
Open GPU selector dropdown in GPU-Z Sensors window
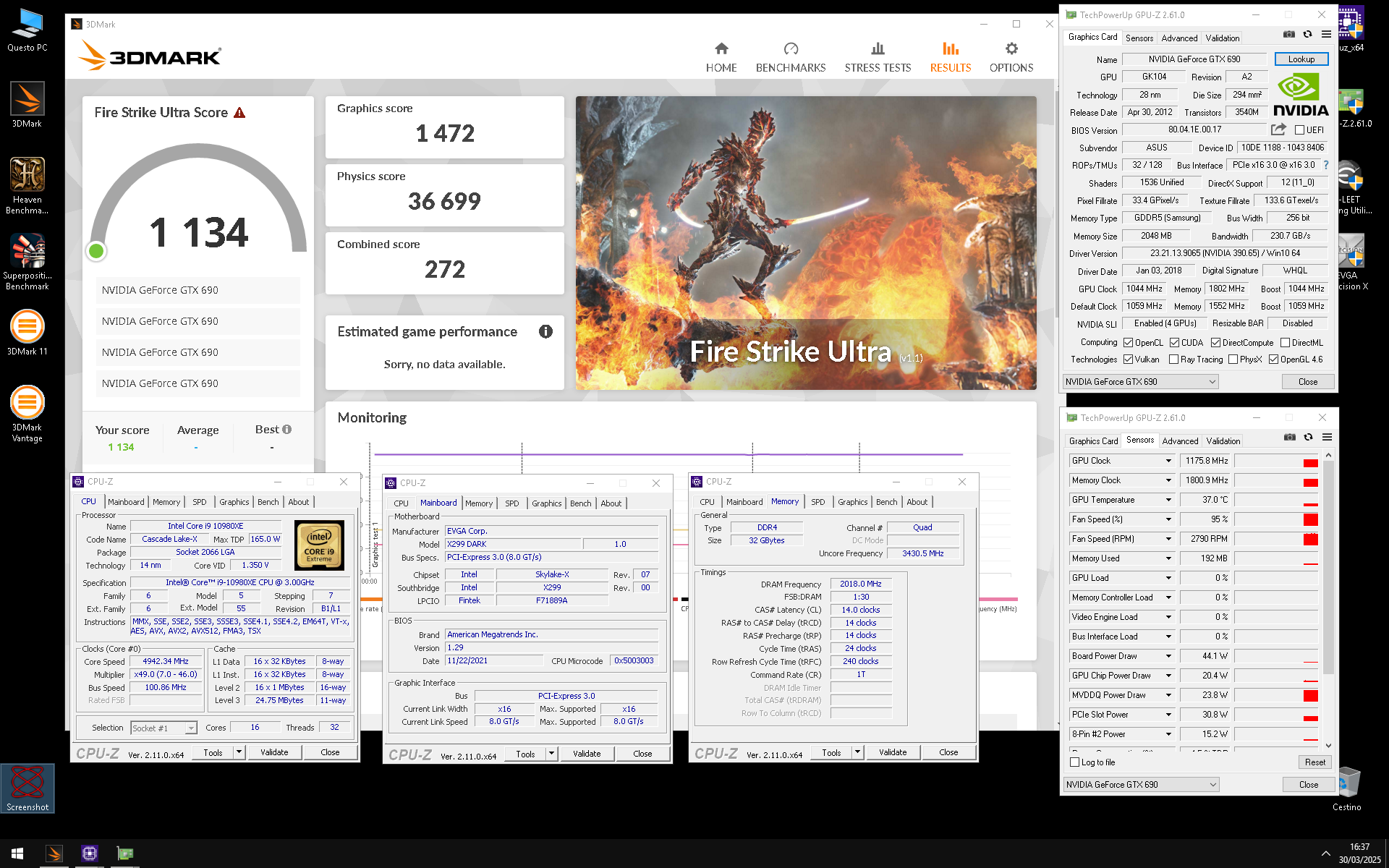click(1142, 785)
